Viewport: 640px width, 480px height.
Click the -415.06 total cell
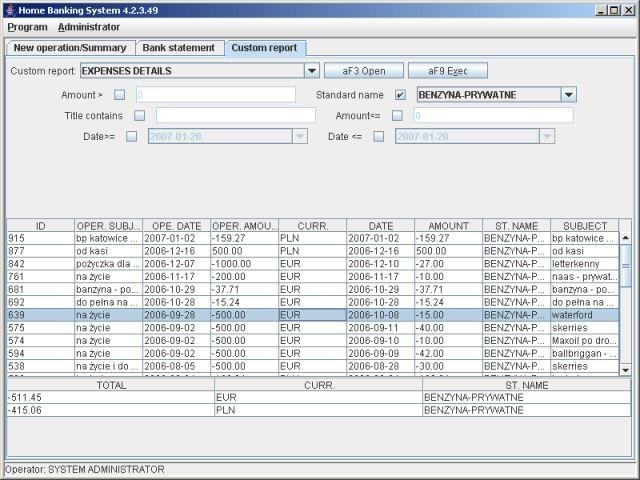click(x=111, y=410)
